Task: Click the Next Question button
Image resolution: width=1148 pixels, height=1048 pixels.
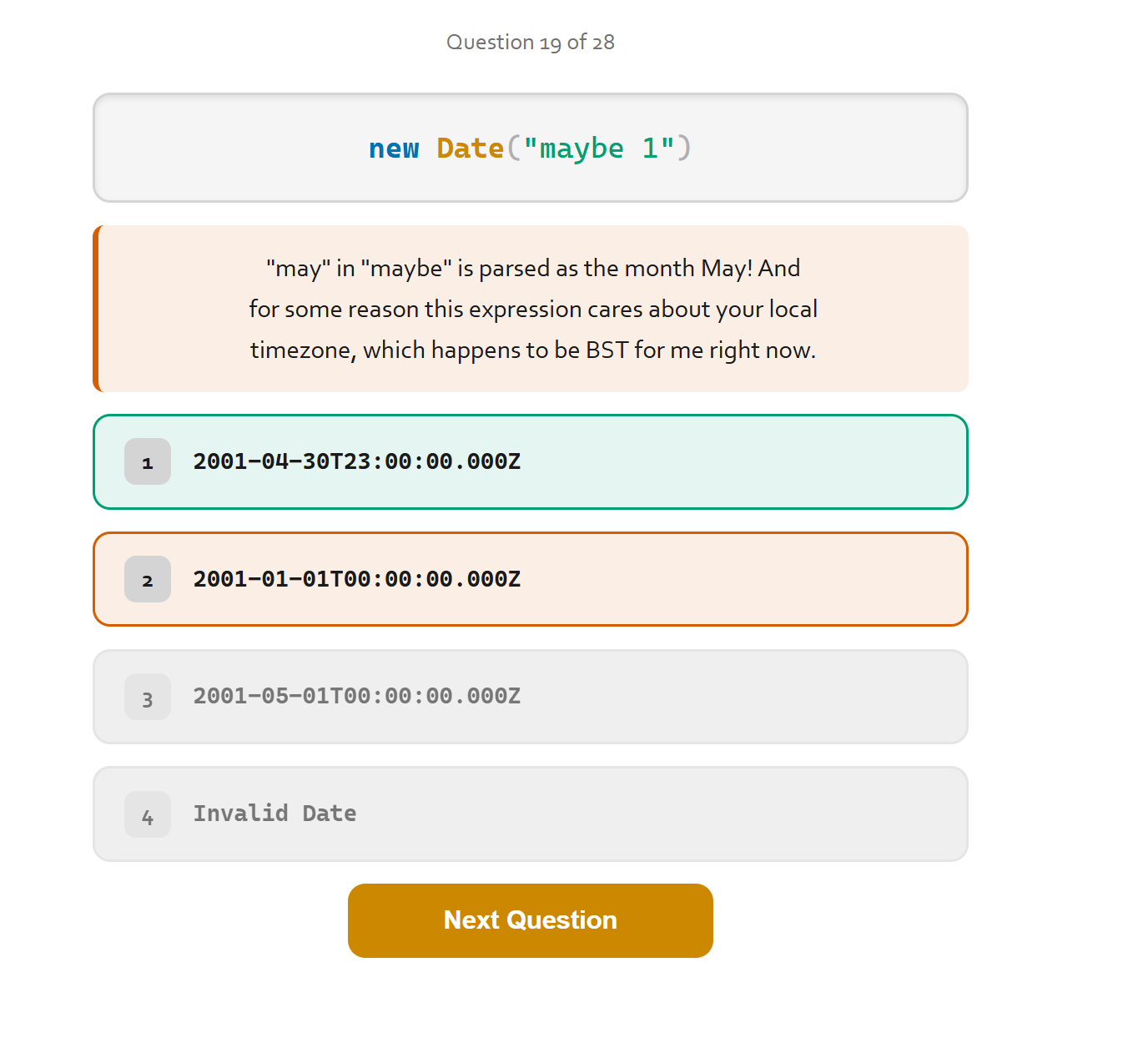Action: pos(530,920)
